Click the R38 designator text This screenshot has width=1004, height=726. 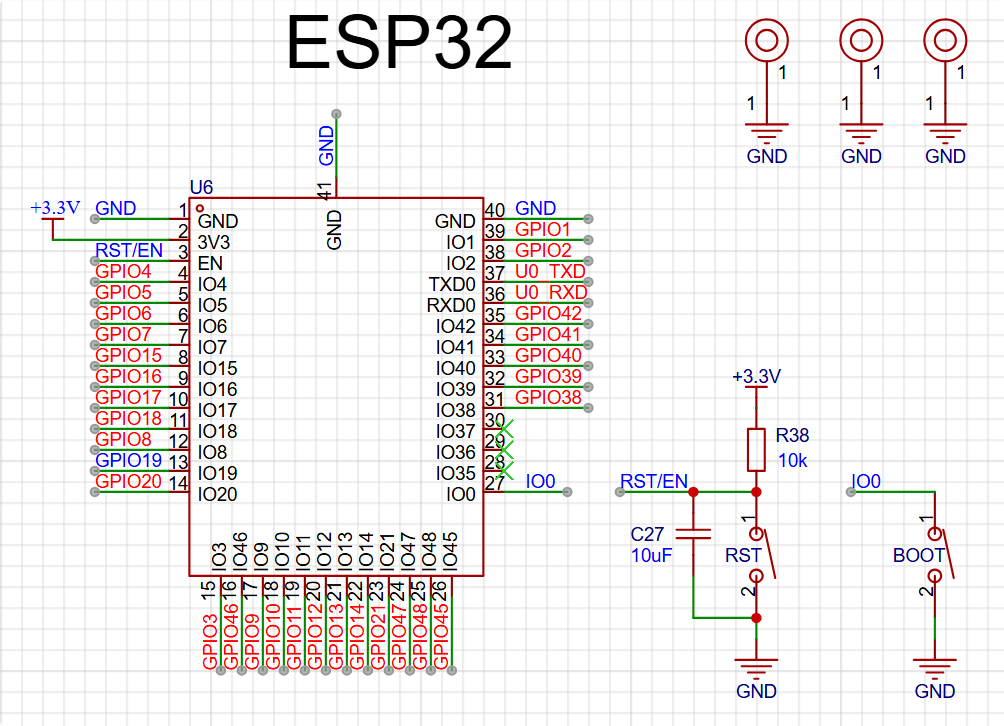793,435
